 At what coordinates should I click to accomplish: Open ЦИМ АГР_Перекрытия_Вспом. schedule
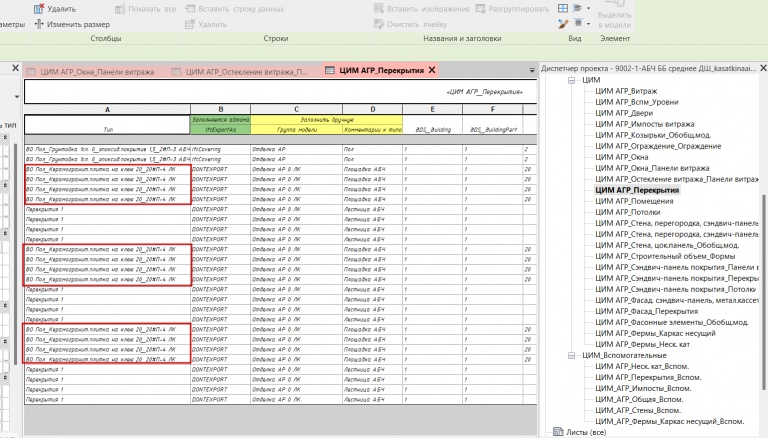pos(648,377)
